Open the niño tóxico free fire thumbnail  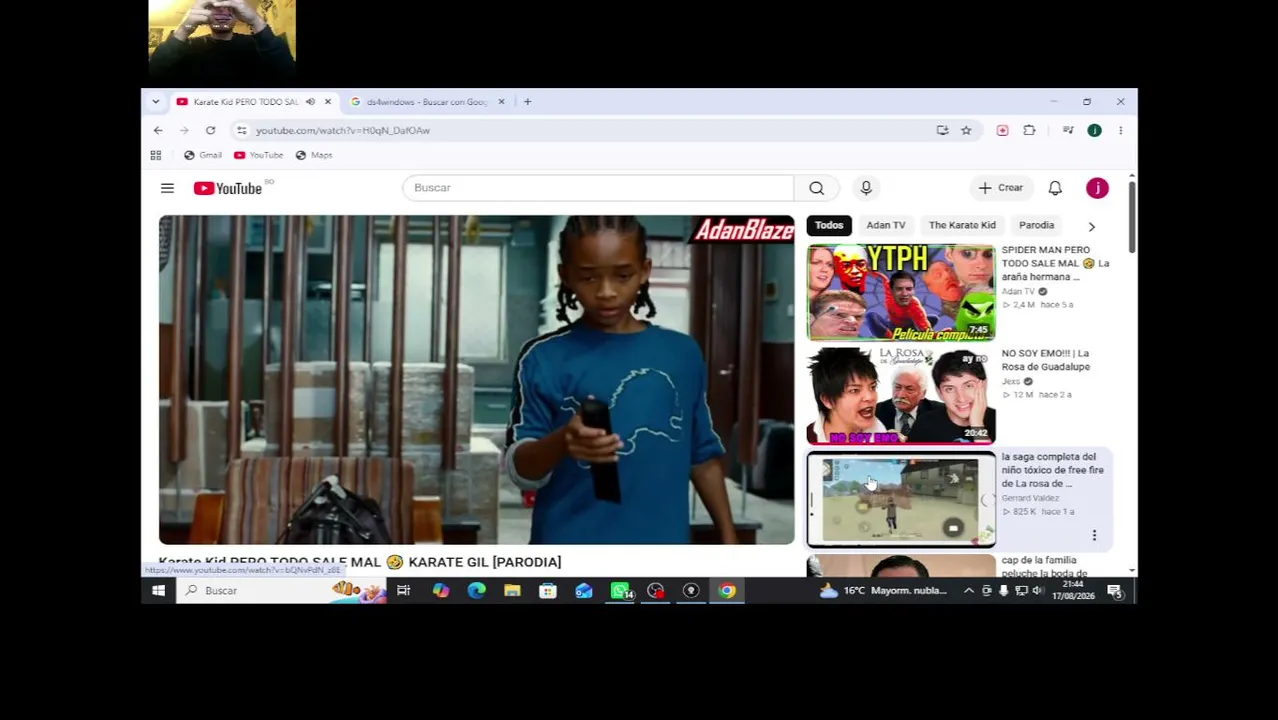901,499
